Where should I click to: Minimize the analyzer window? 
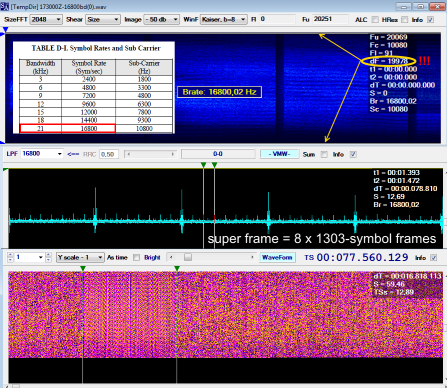(x=404, y=6)
